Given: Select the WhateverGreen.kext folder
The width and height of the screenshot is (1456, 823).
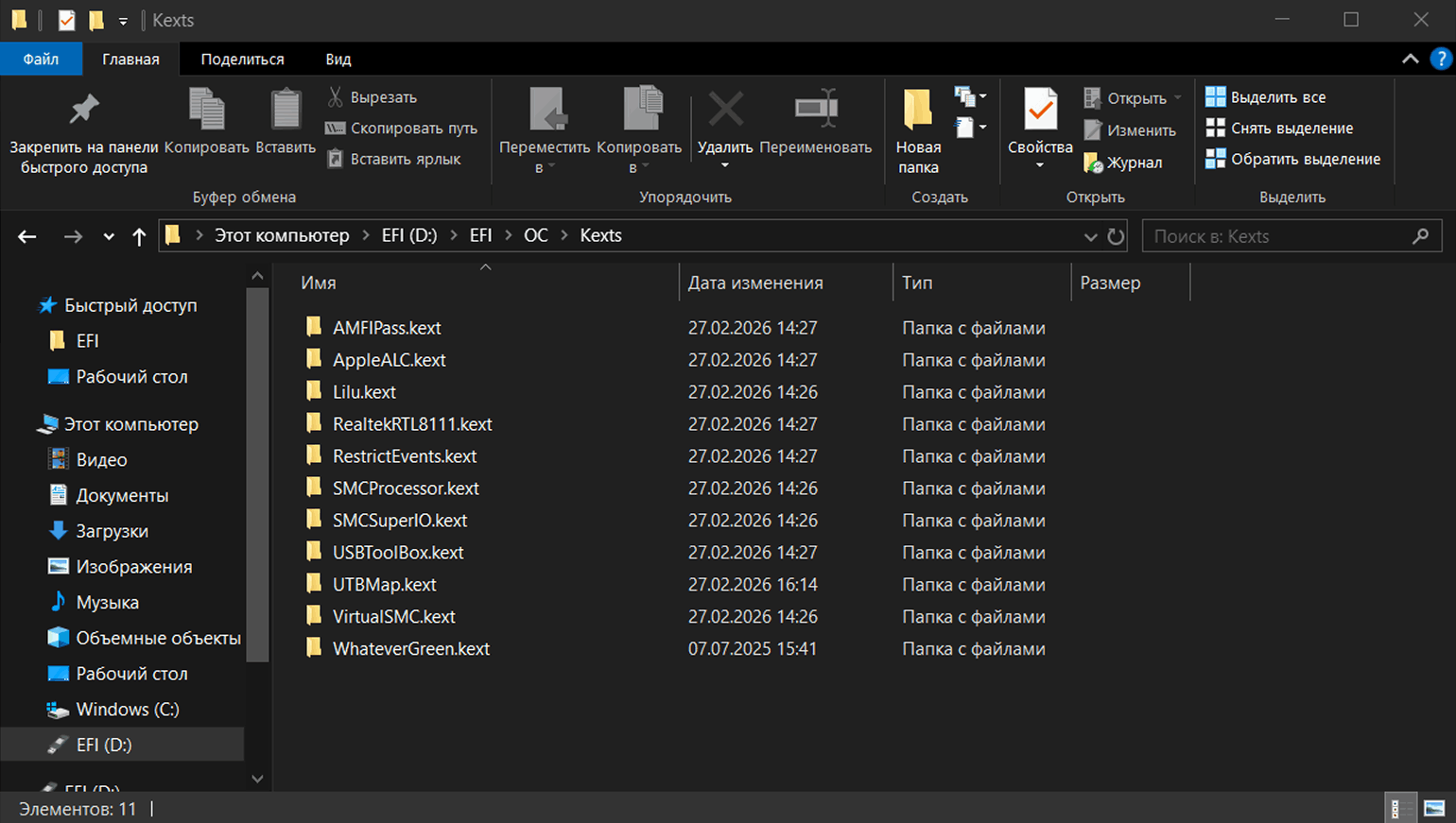Looking at the screenshot, I should coord(411,649).
